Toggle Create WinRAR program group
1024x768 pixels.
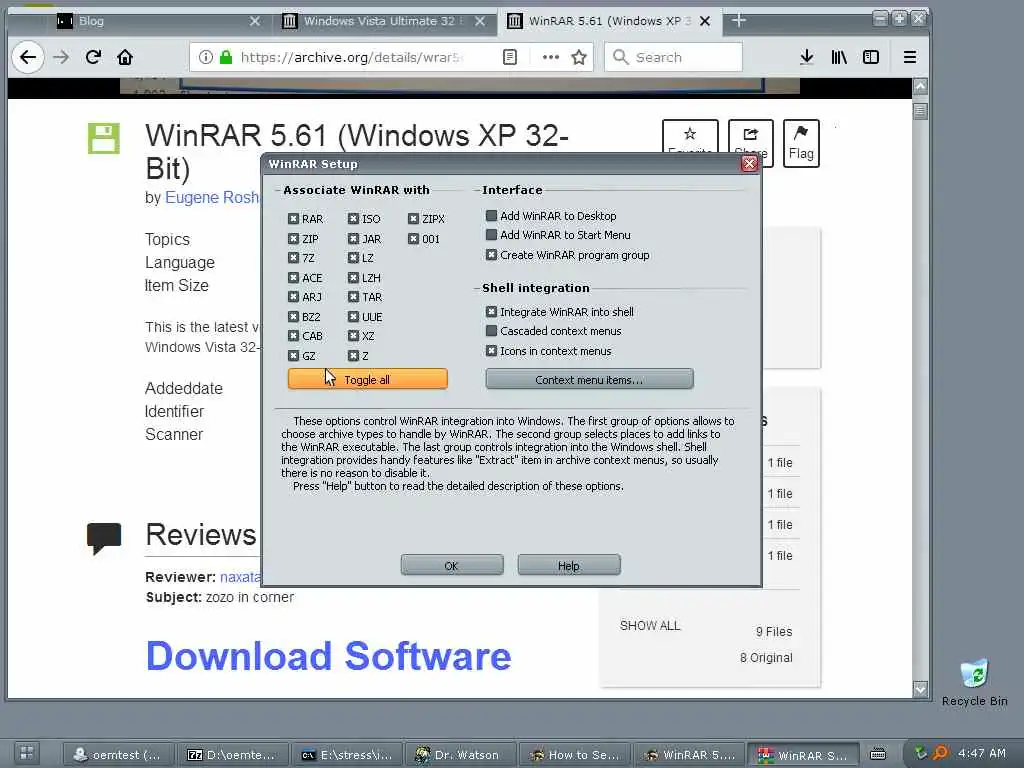point(492,255)
